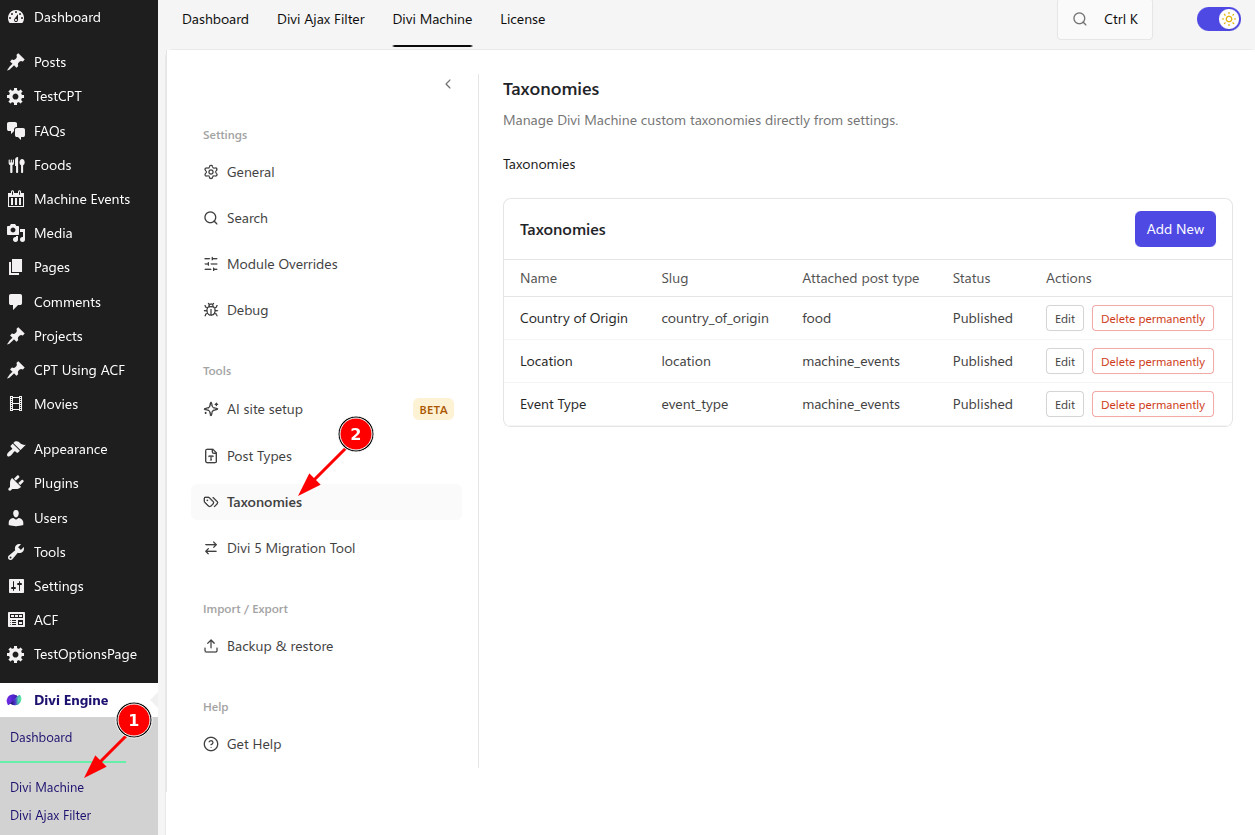Image resolution: width=1255 pixels, height=835 pixels.
Task: Click the Ctrl K search field
Action: (1105, 19)
